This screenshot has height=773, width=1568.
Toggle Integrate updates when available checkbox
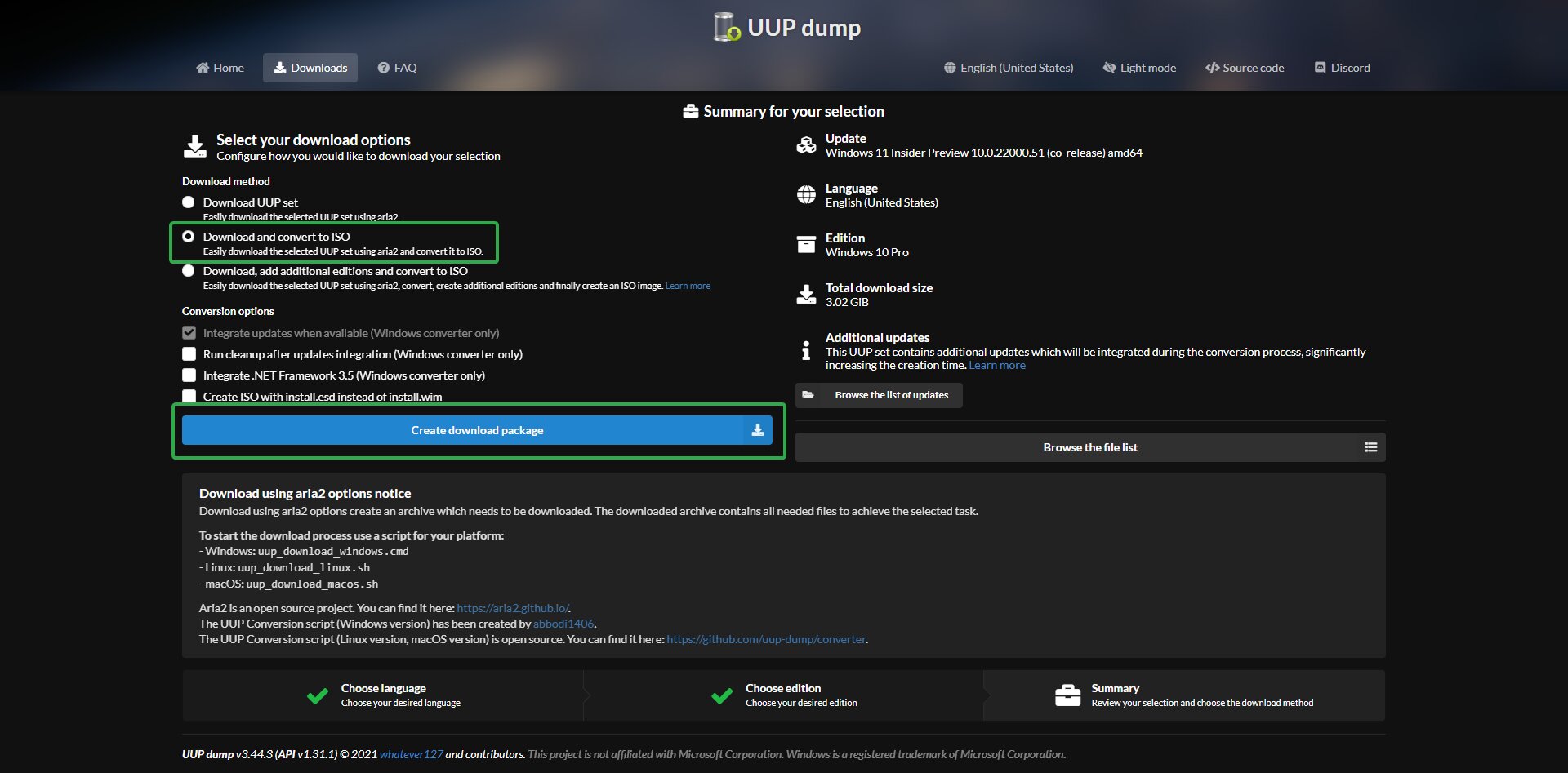point(189,333)
